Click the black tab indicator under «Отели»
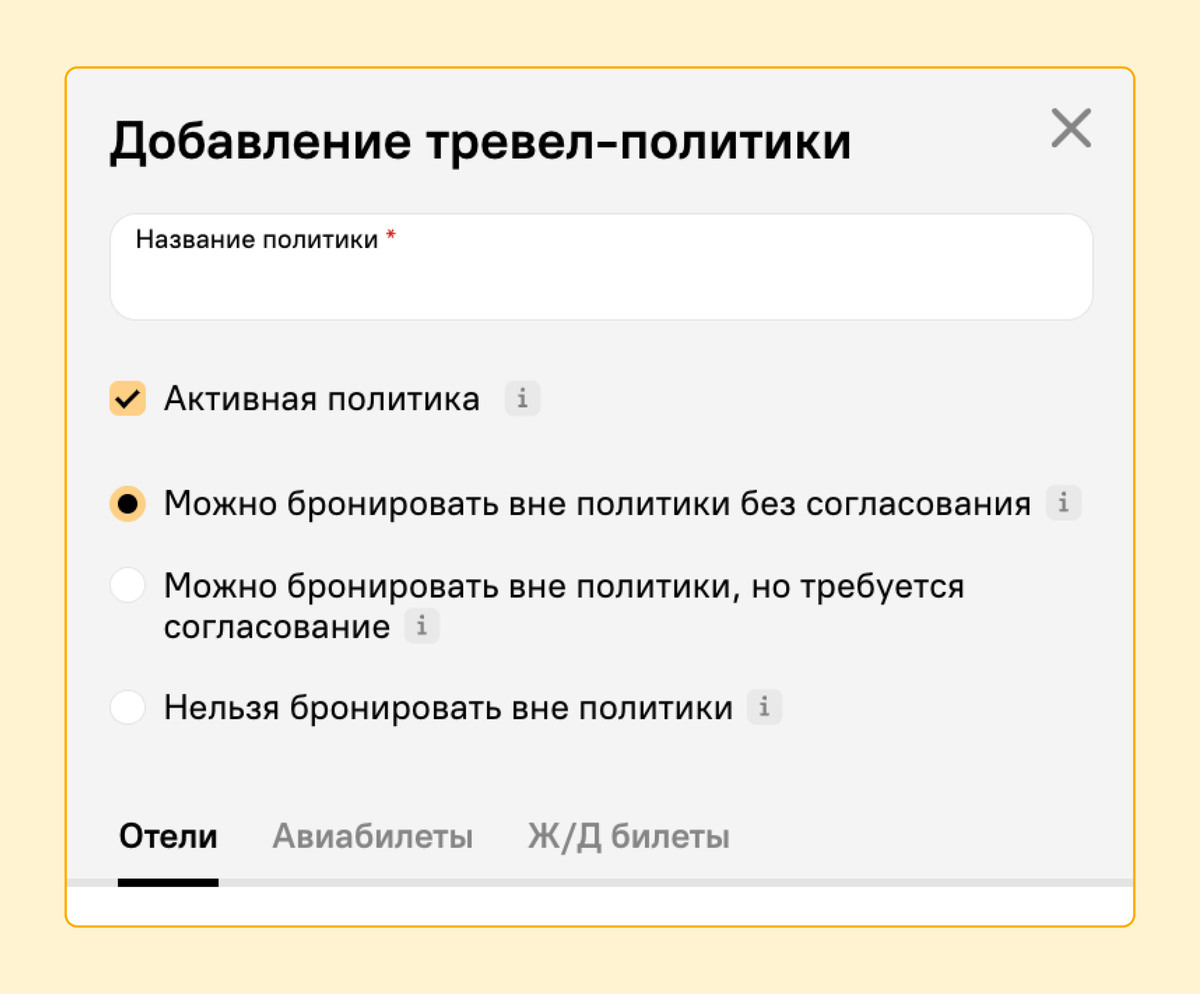This screenshot has height=994, width=1200. 167,881
